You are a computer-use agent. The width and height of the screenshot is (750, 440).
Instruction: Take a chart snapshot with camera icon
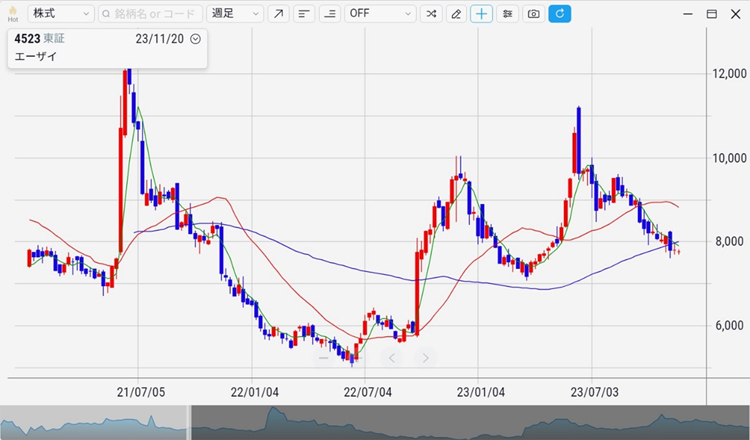[x=534, y=14]
